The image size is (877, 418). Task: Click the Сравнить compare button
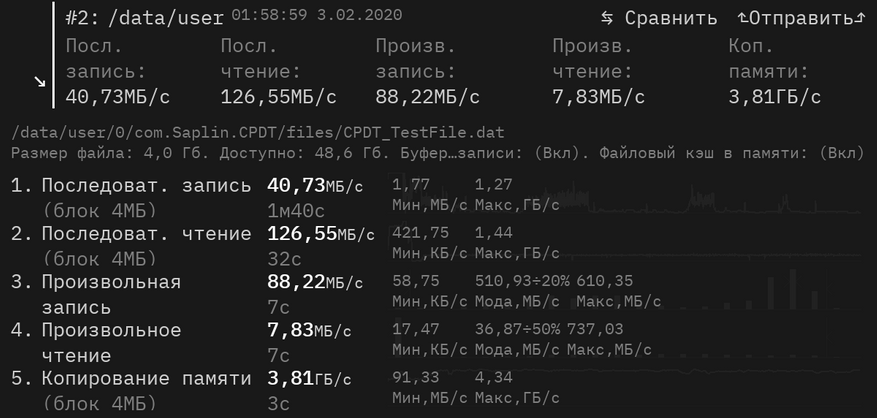(x=659, y=18)
